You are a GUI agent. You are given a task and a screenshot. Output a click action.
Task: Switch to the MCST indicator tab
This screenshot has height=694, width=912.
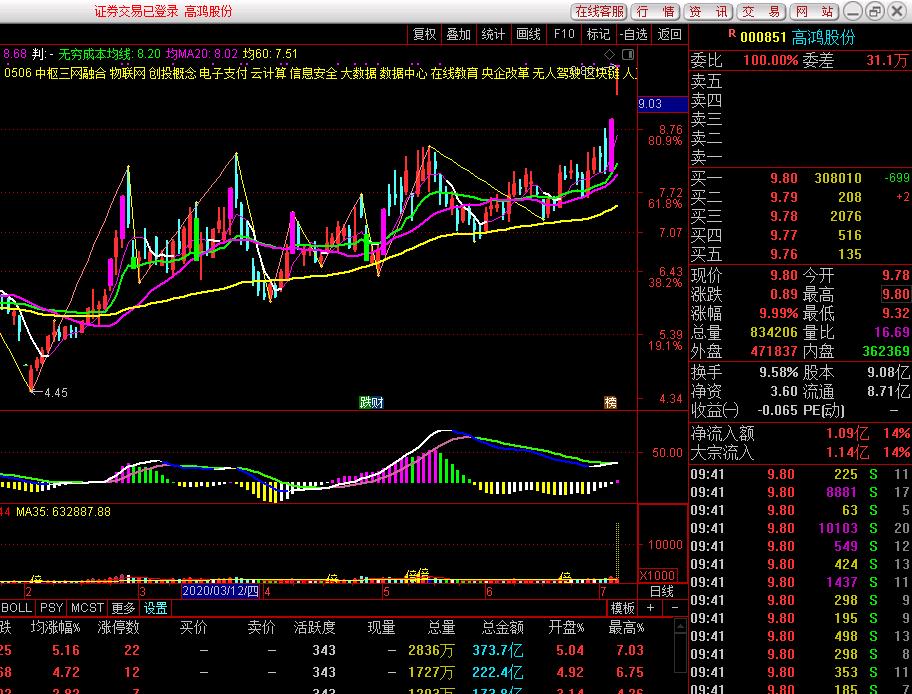87,608
